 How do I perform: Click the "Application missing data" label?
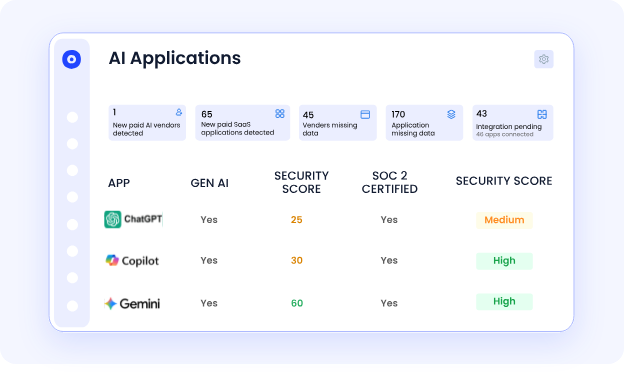coord(413,129)
